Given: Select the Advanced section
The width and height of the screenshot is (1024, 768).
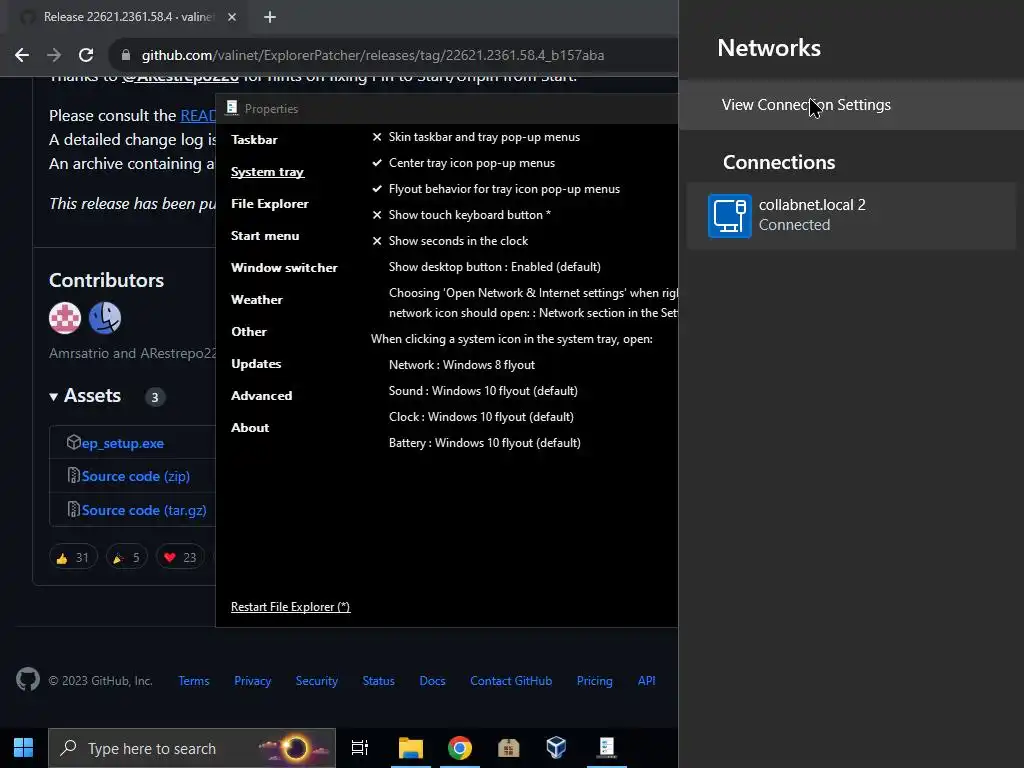Looking at the screenshot, I should click(261, 396).
